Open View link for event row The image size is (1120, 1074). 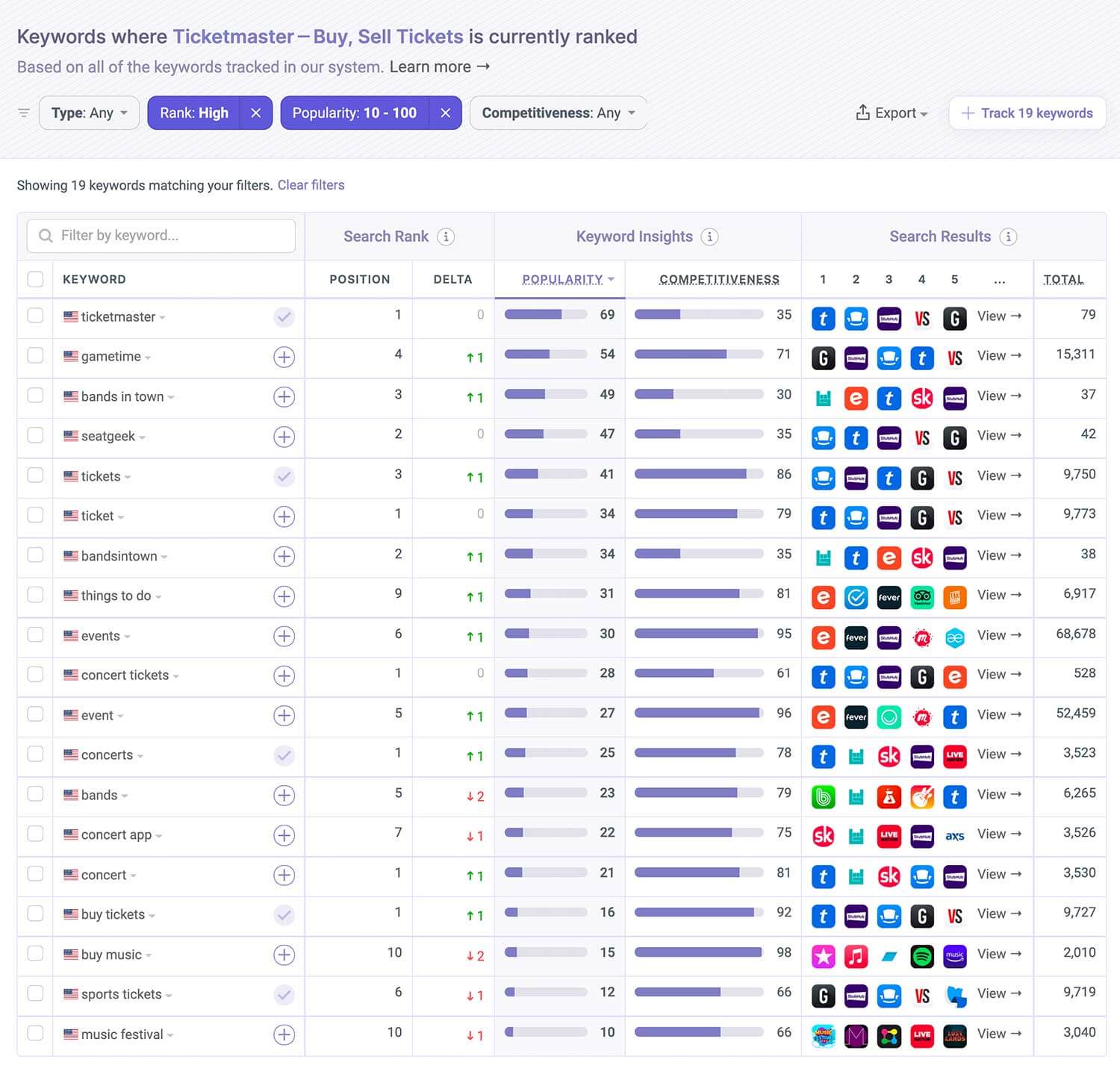[x=999, y=715]
